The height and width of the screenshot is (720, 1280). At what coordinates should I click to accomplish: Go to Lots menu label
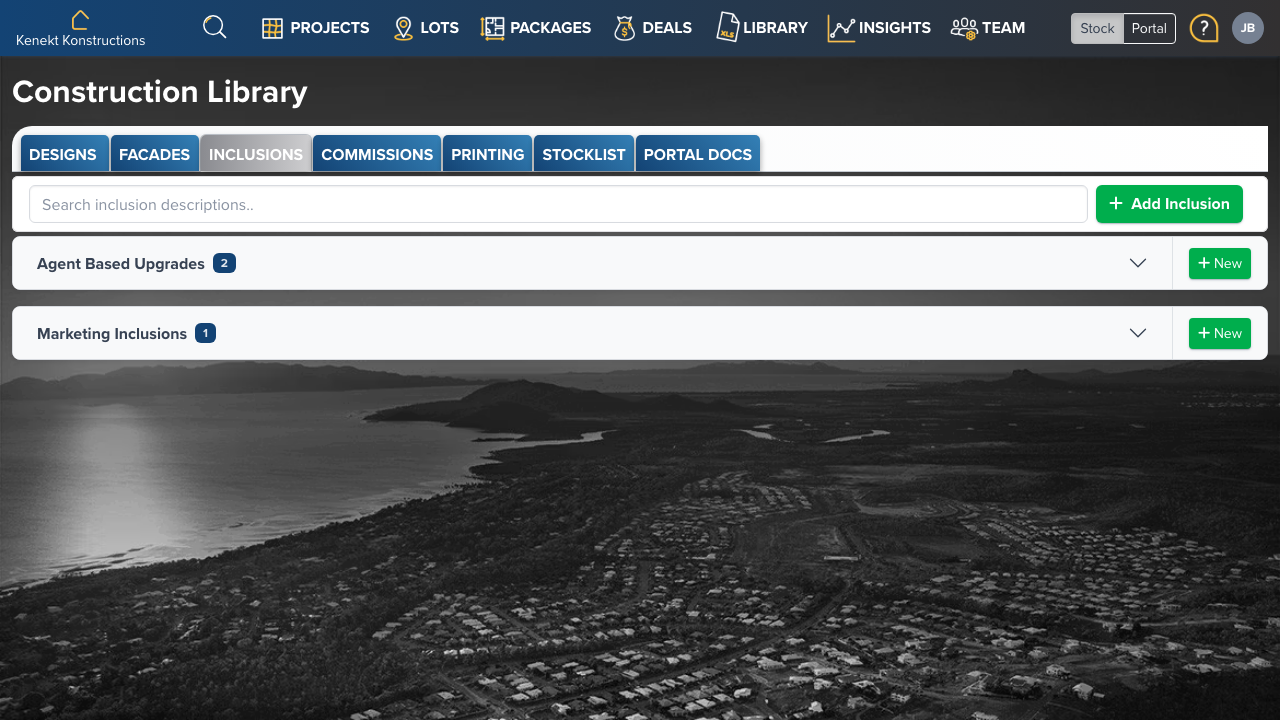click(440, 28)
